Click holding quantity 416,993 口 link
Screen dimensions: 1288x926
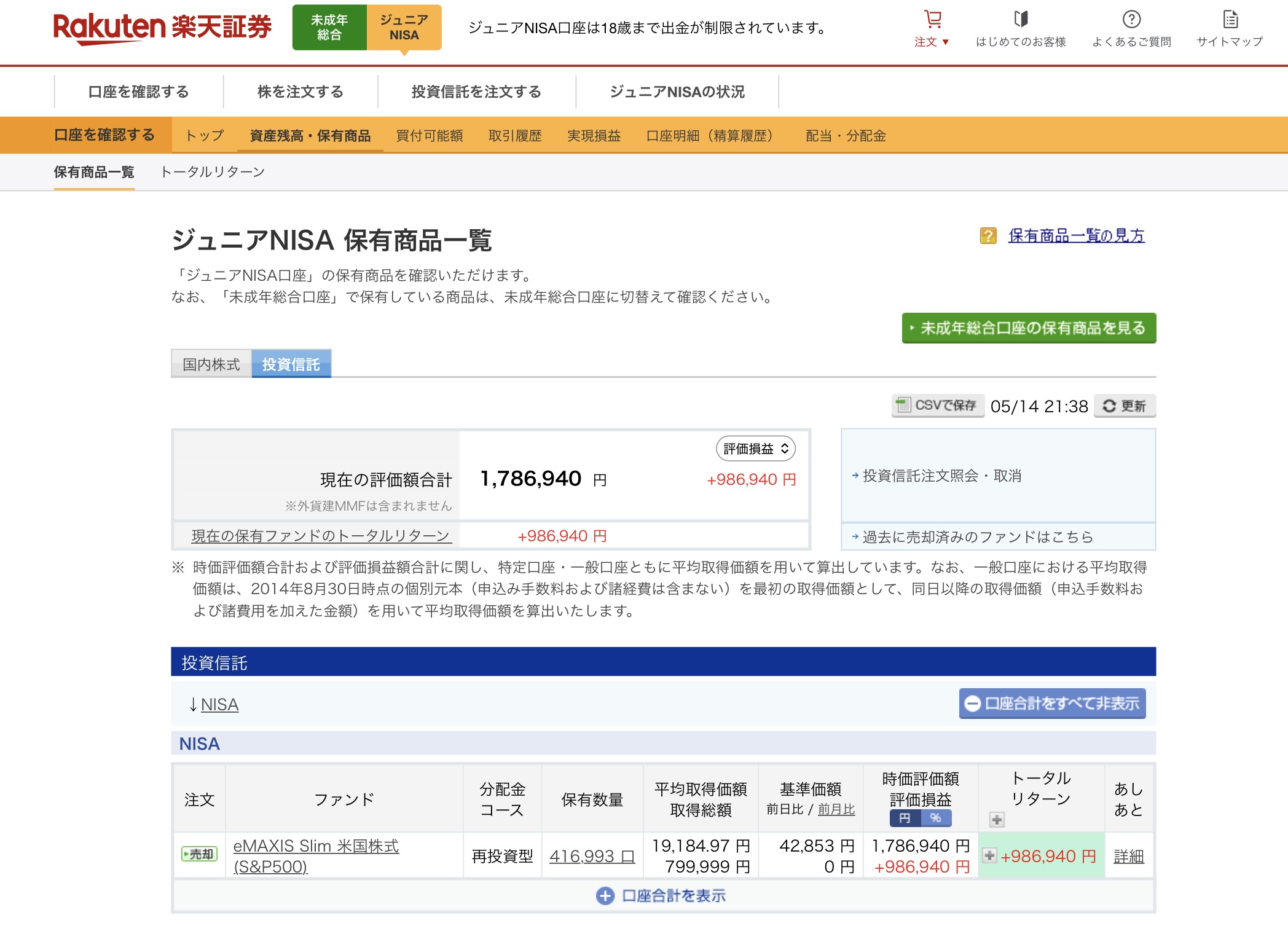click(592, 856)
